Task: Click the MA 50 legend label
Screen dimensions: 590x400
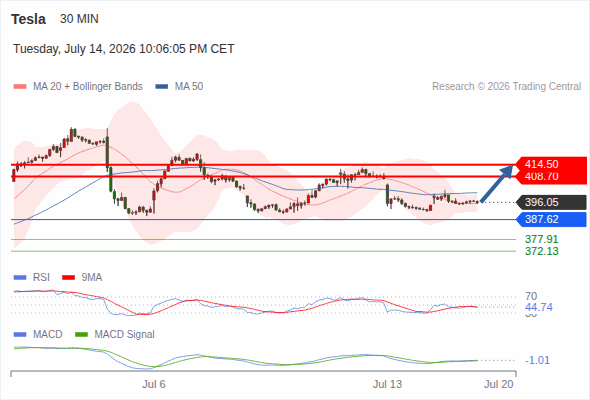Action: pyautogui.click(x=189, y=87)
